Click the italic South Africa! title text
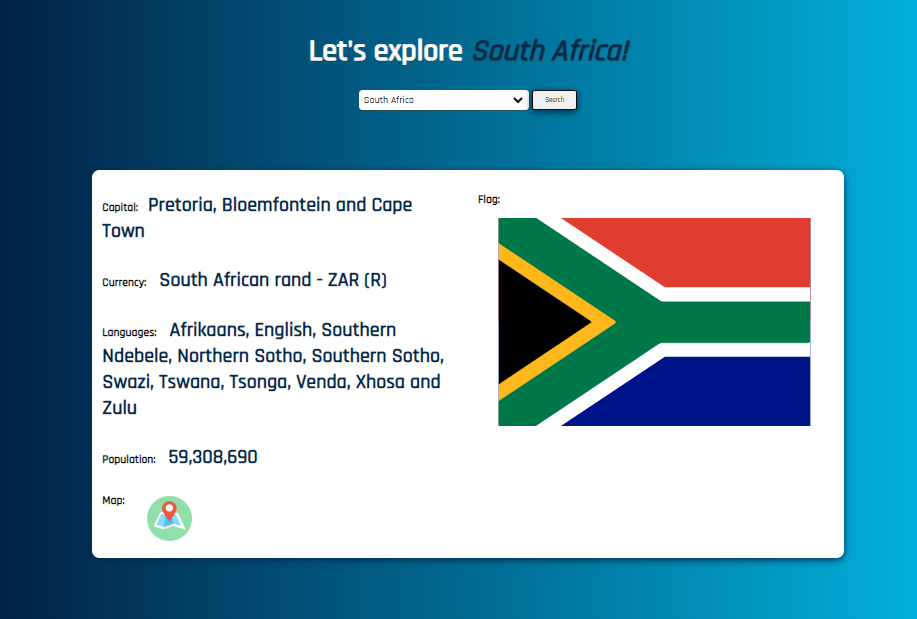 click(x=548, y=50)
